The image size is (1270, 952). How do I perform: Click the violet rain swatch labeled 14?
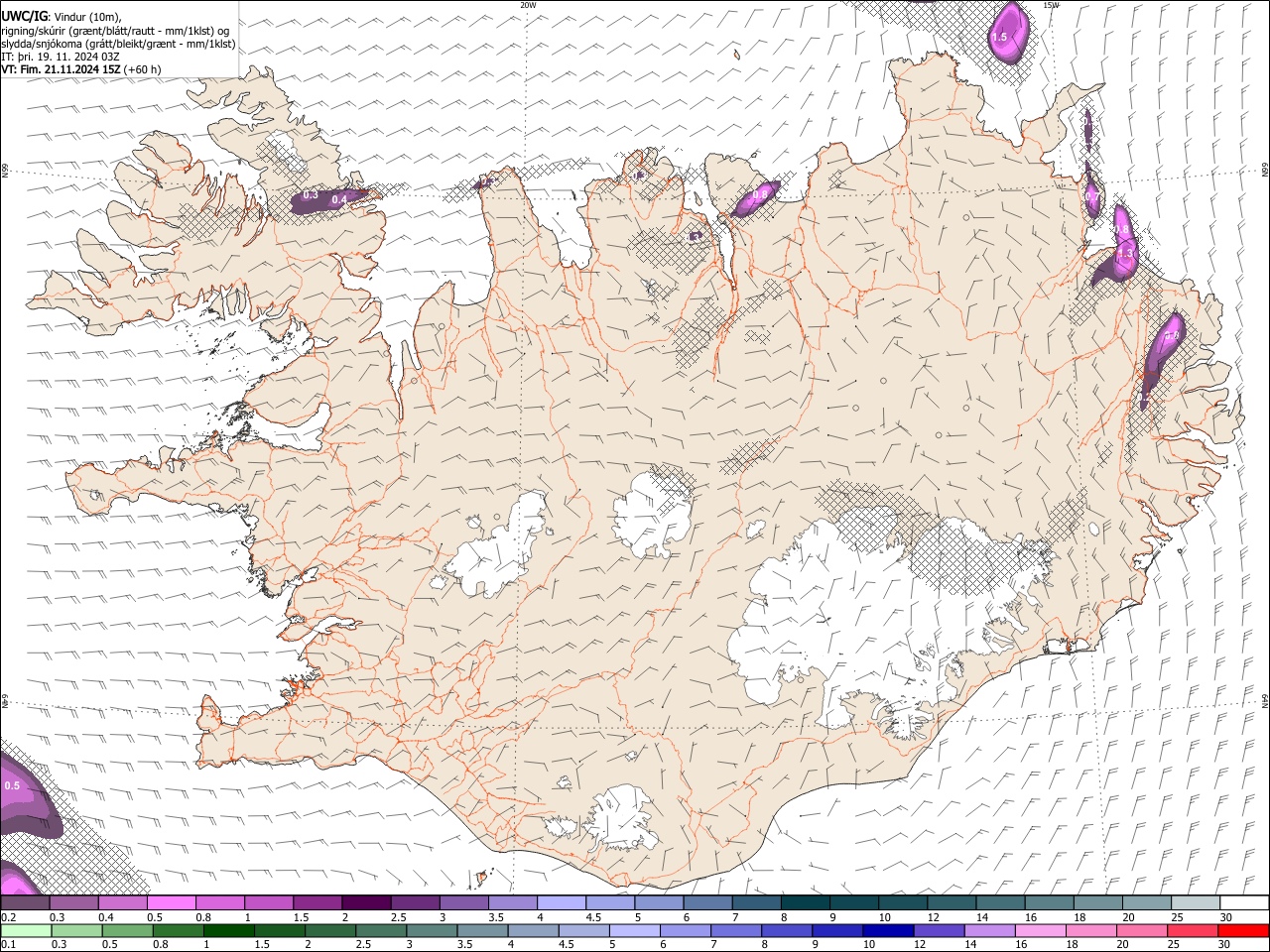coord(988,930)
